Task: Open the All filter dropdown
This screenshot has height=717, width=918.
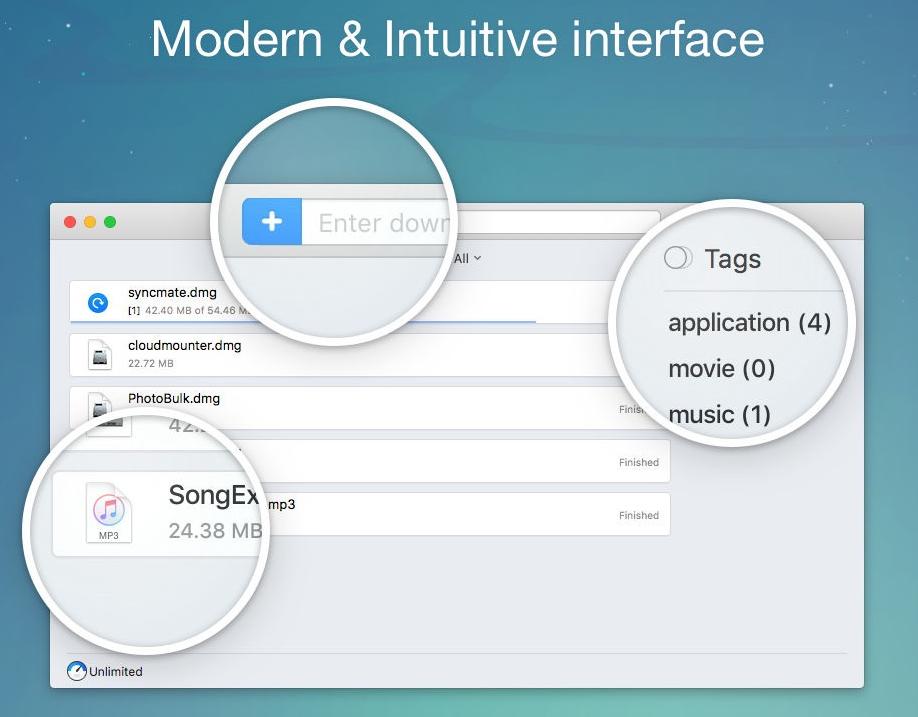Action: 467,258
